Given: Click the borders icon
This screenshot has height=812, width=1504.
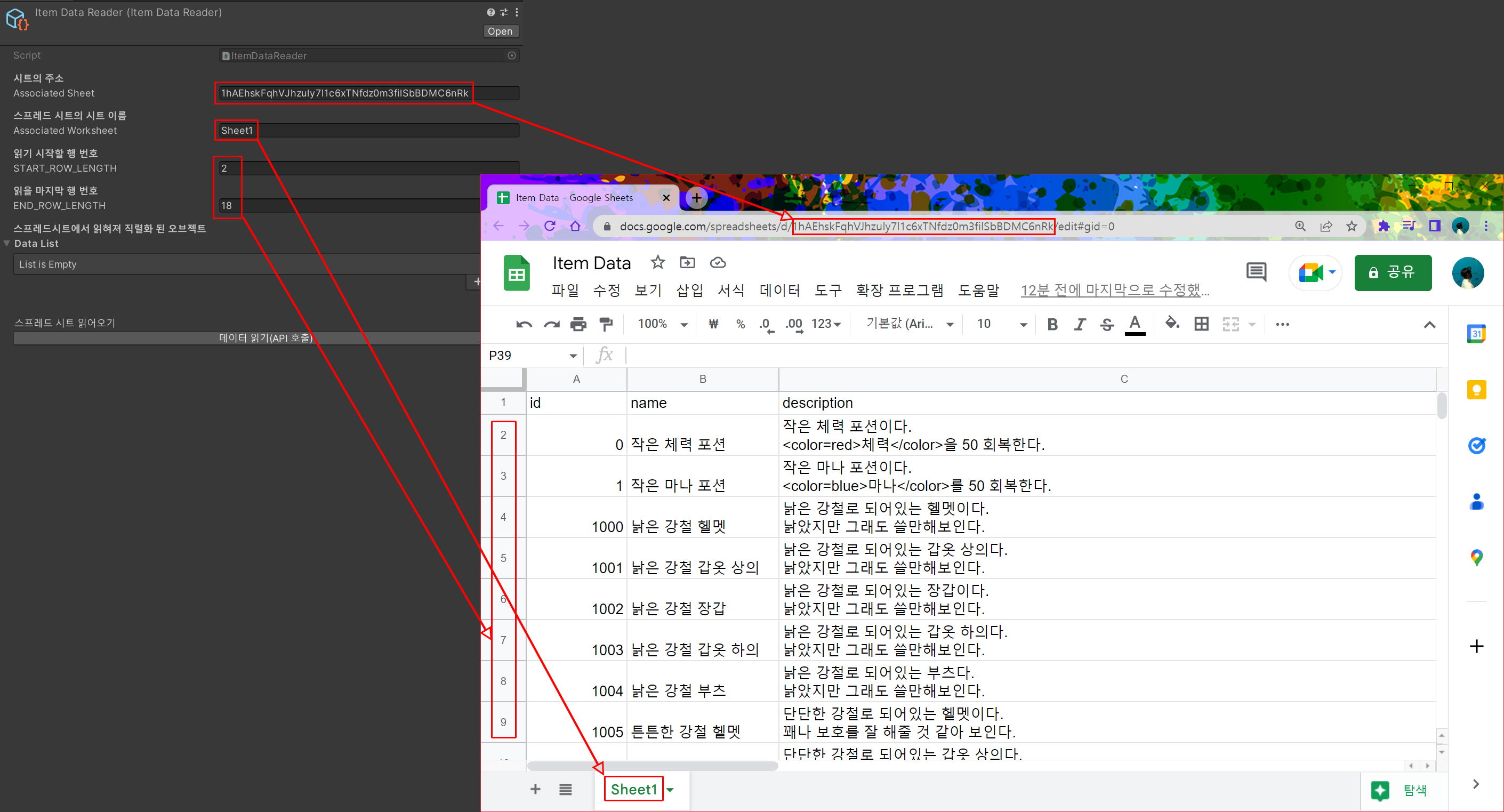Looking at the screenshot, I should point(1201,324).
